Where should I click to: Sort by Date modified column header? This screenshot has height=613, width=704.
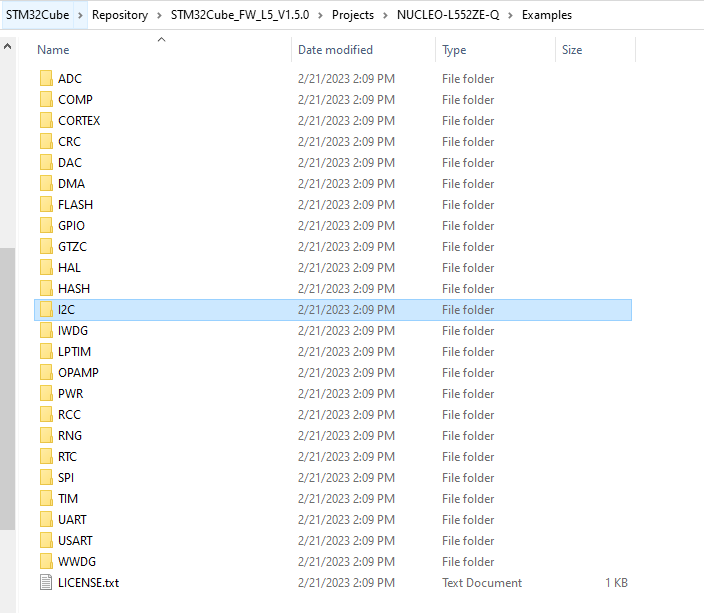click(335, 50)
